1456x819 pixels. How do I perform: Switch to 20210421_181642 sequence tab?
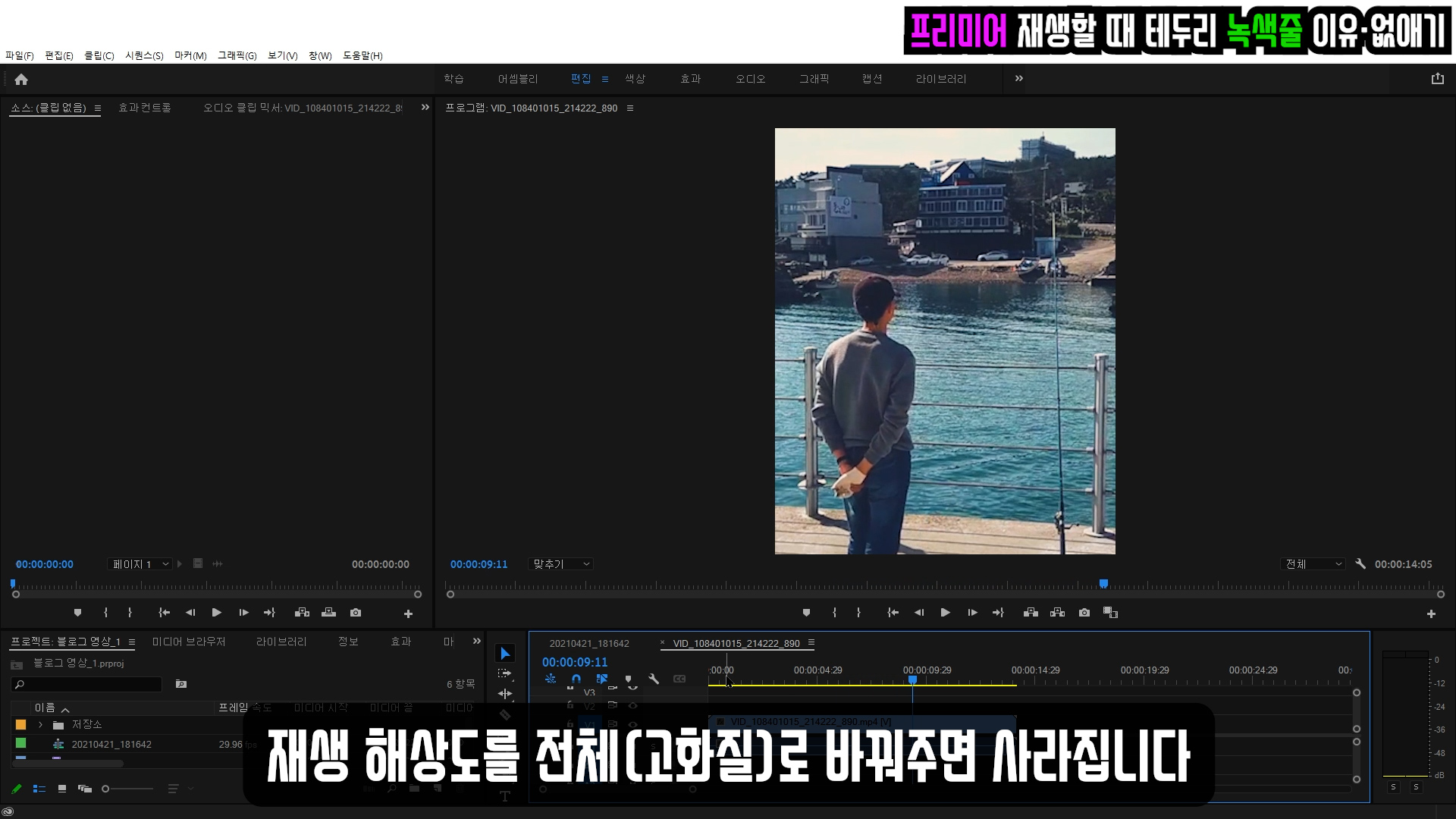[x=589, y=644]
